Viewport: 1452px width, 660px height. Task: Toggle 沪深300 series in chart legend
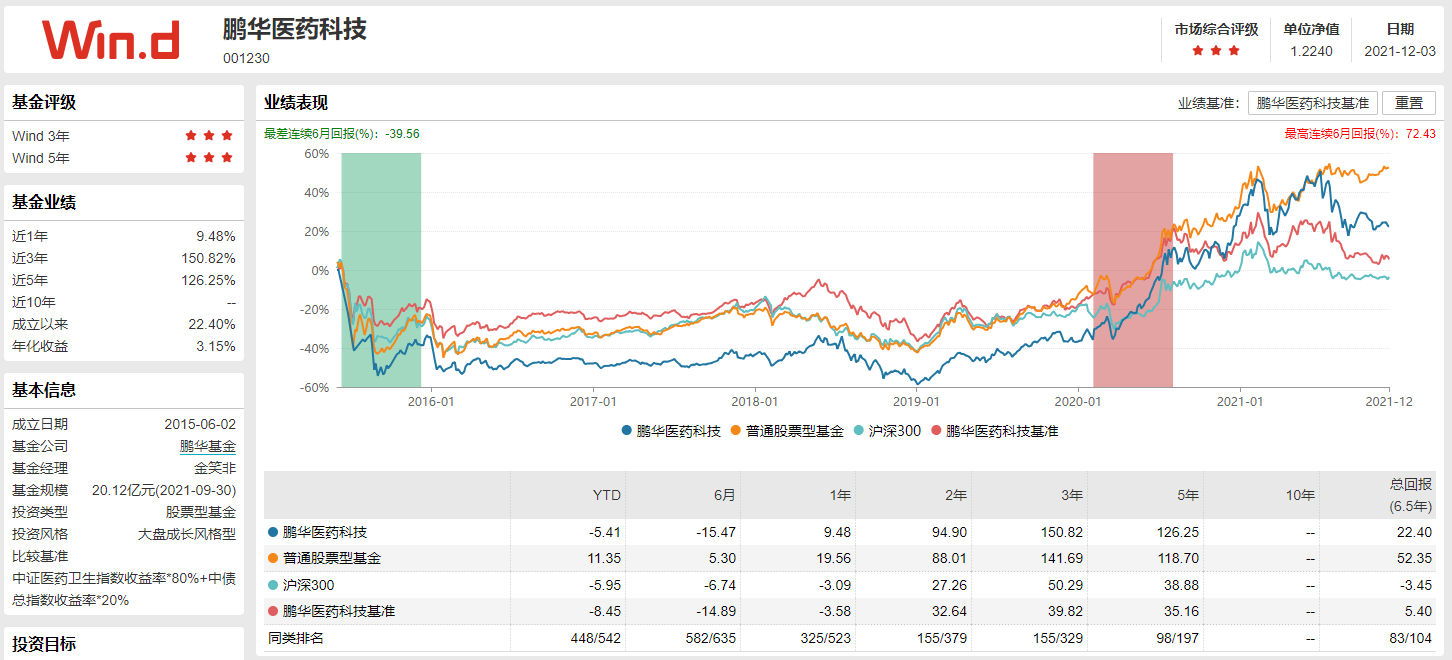(x=888, y=431)
